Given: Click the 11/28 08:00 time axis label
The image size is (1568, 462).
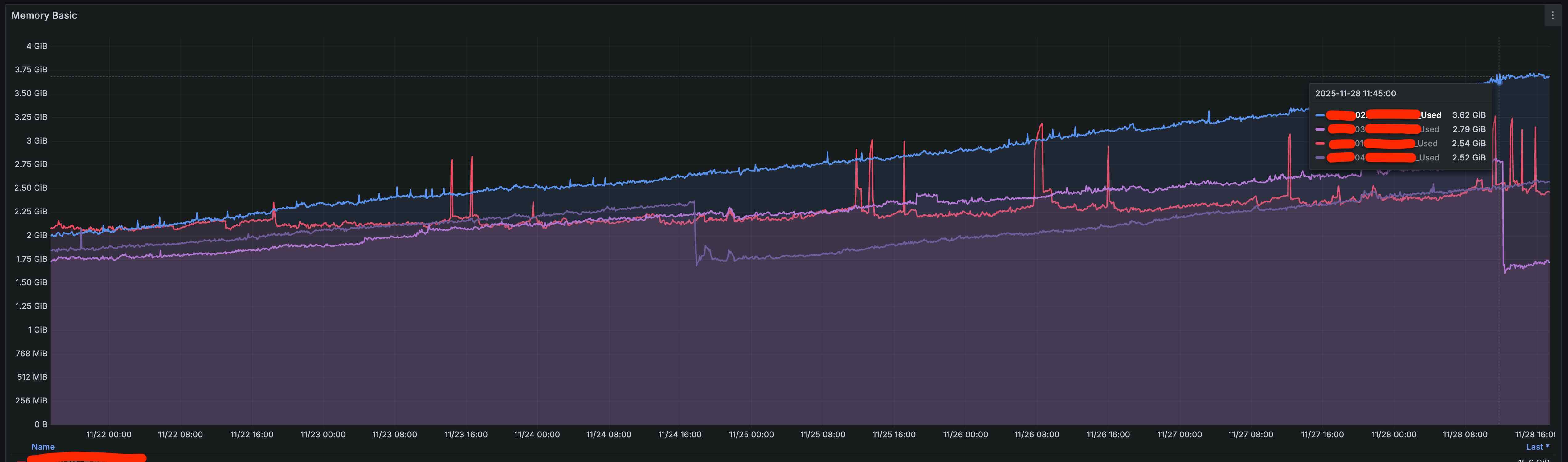Looking at the screenshot, I should pos(1464,435).
